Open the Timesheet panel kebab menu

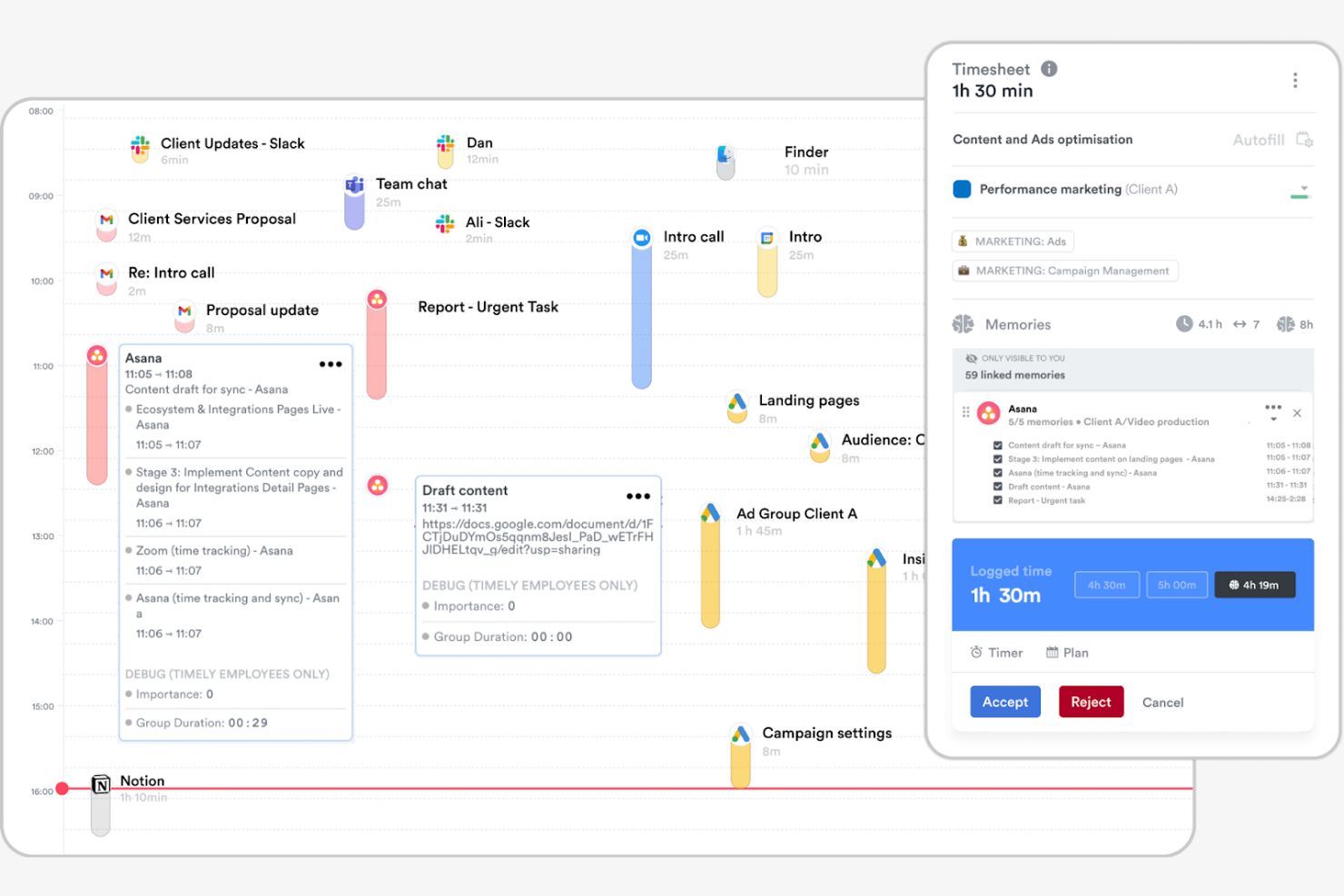pyautogui.click(x=1295, y=80)
